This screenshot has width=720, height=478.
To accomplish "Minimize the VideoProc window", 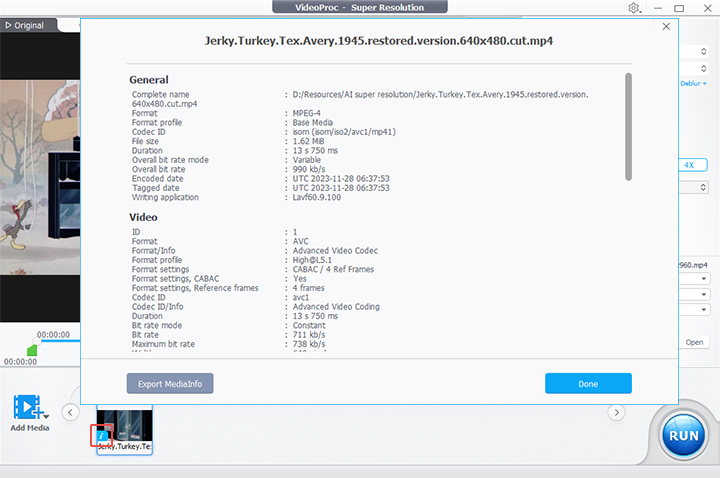I will [658, 8].
